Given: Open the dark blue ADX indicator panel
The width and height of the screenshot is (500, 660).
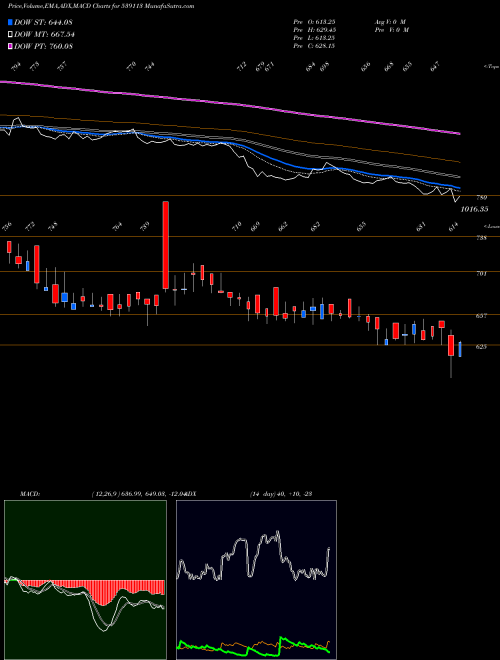Looking at the screenshot, I should point(256,580).
